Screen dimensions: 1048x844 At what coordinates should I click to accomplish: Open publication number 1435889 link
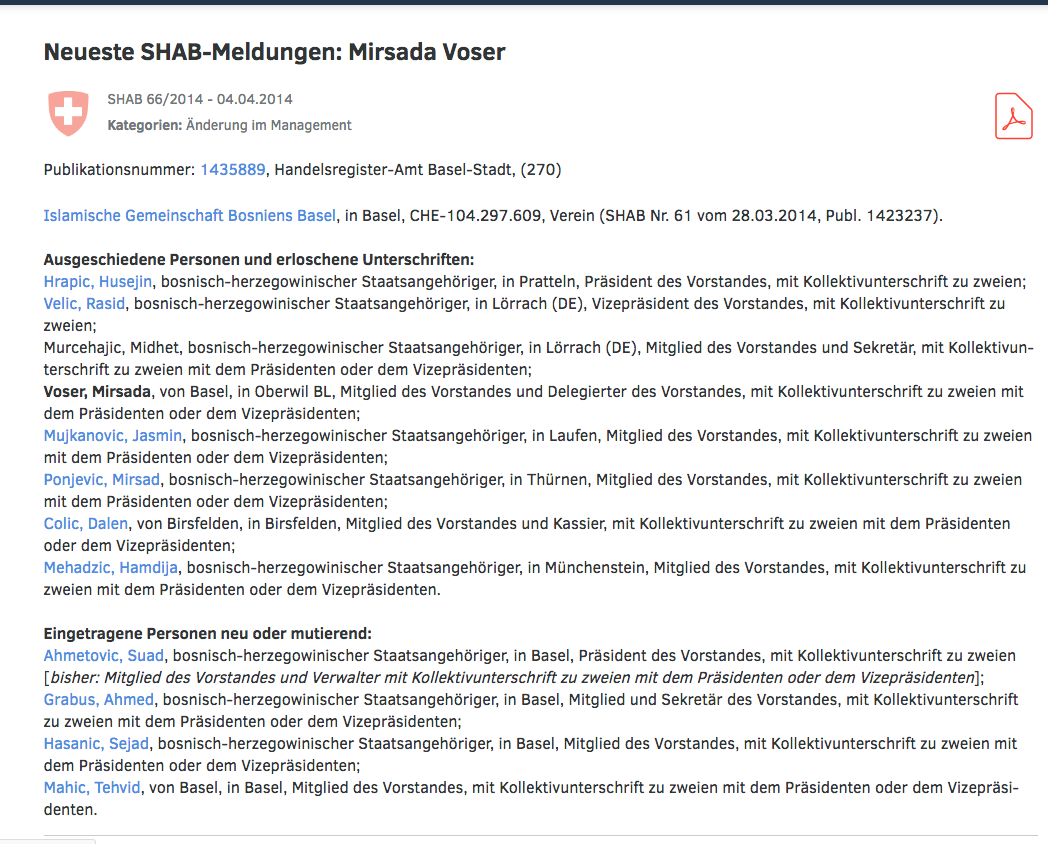pyautogui.click(x=233, y=170)
